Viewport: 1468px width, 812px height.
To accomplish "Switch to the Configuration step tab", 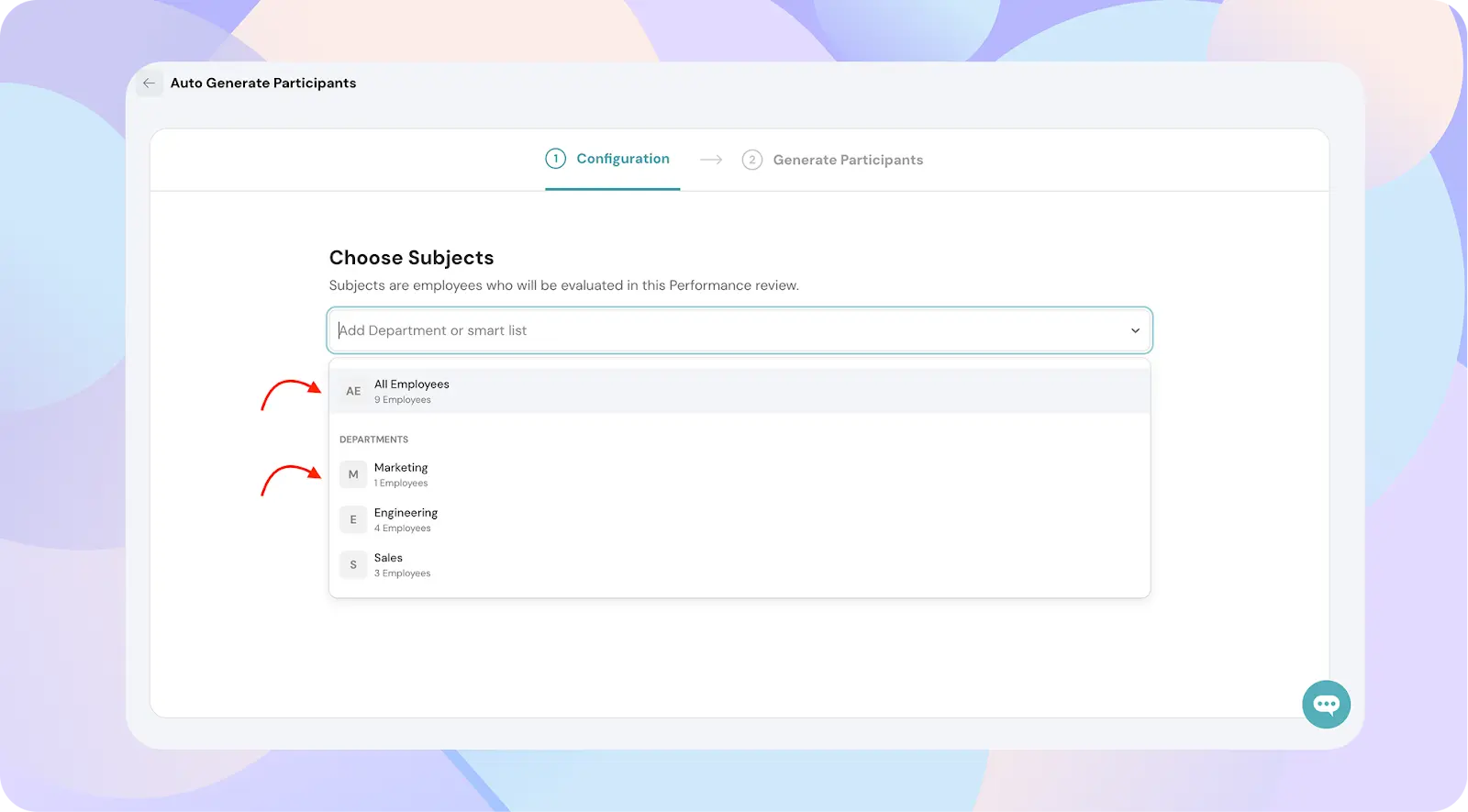I will pos(623,159).
